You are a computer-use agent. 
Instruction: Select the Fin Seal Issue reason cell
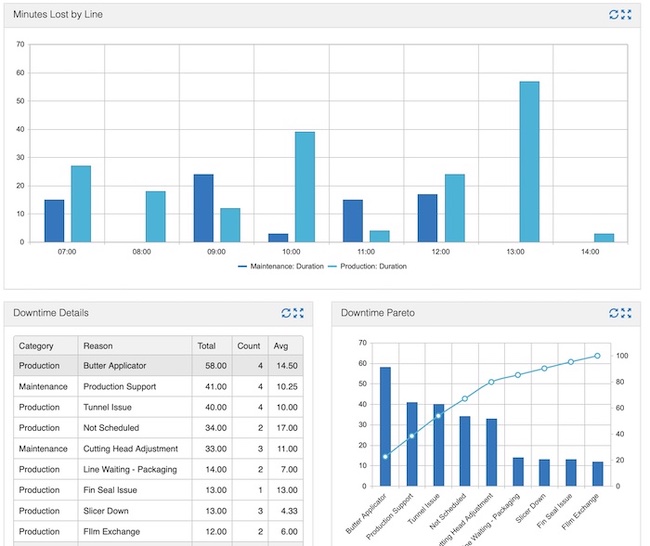[x=135, y=490]
